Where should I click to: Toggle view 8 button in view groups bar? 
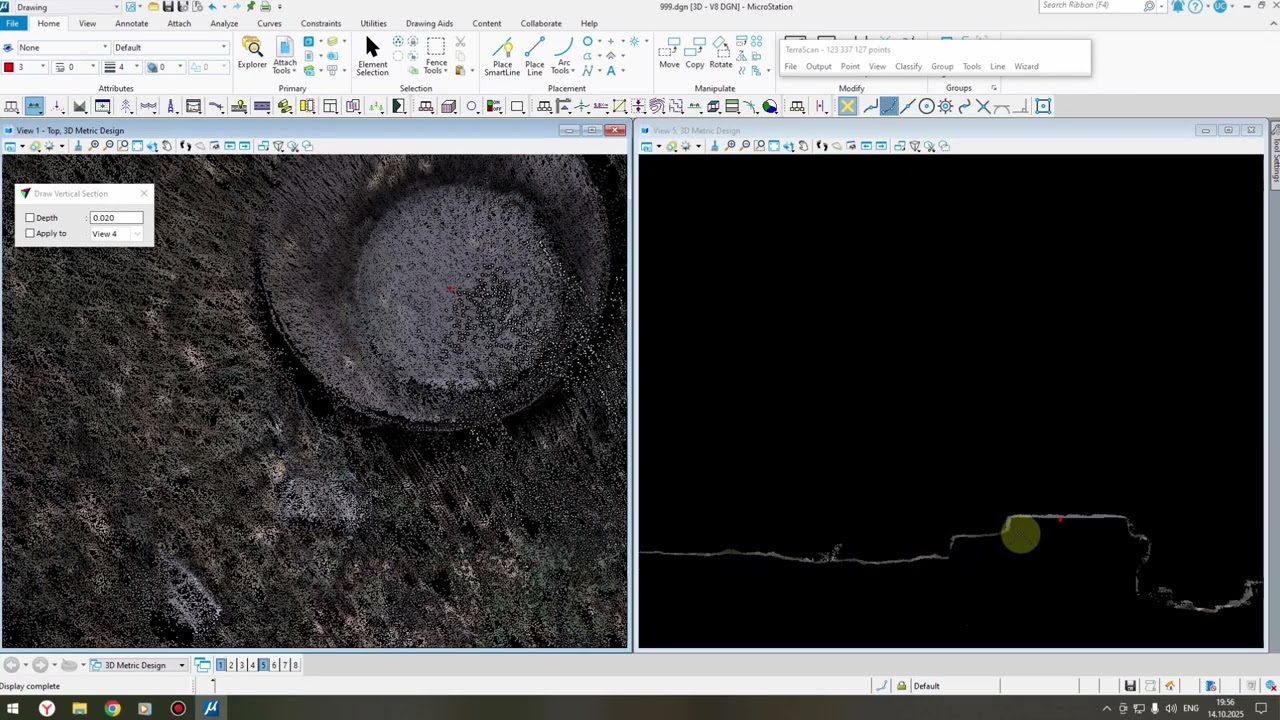click(295, 665)
